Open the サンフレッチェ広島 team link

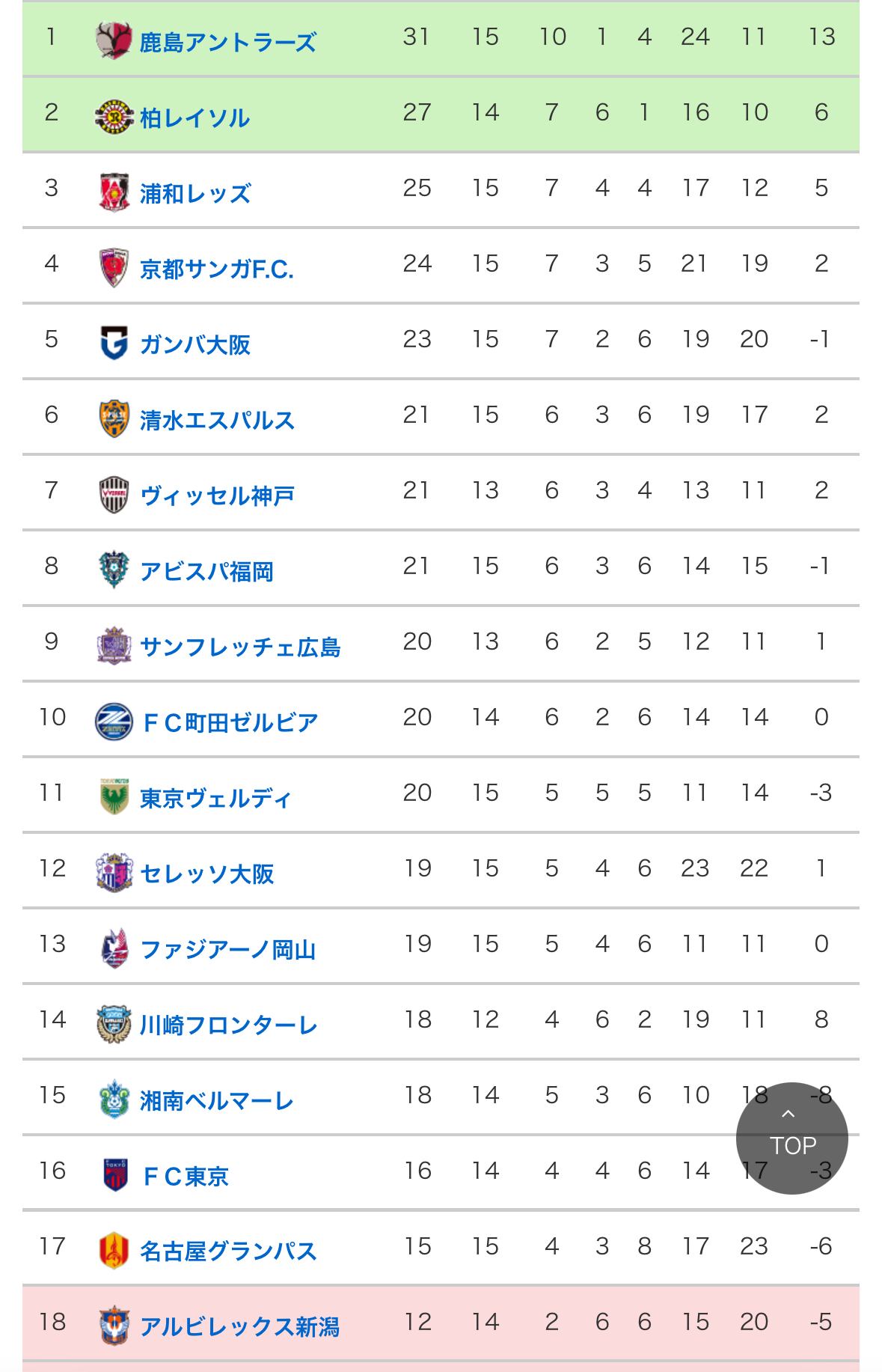pos(240,647)
